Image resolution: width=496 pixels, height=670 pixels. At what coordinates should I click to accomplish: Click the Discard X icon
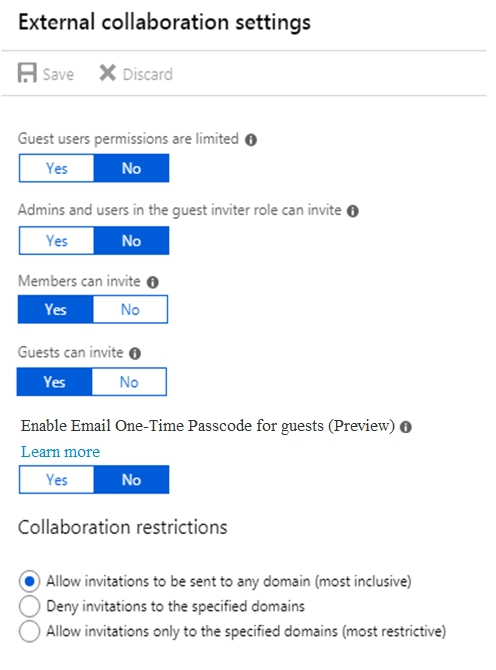tap(108, 73)
